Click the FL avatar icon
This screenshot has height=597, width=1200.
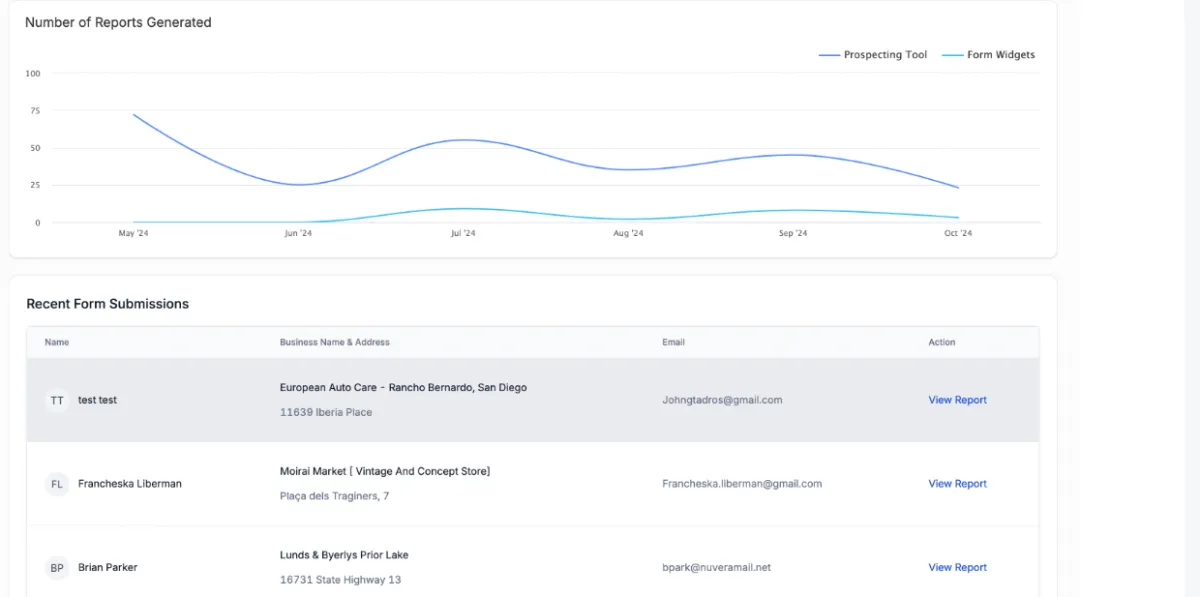(57, 484)
